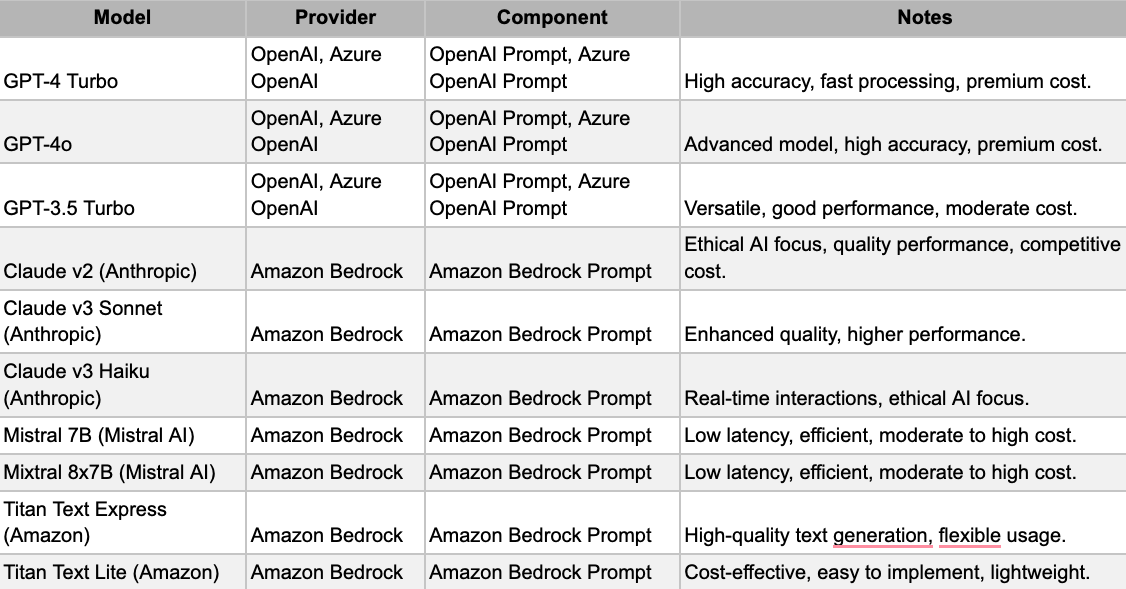
Task: Select the "Versatile, good performance" note cell
Action: (x=880, y=208)
